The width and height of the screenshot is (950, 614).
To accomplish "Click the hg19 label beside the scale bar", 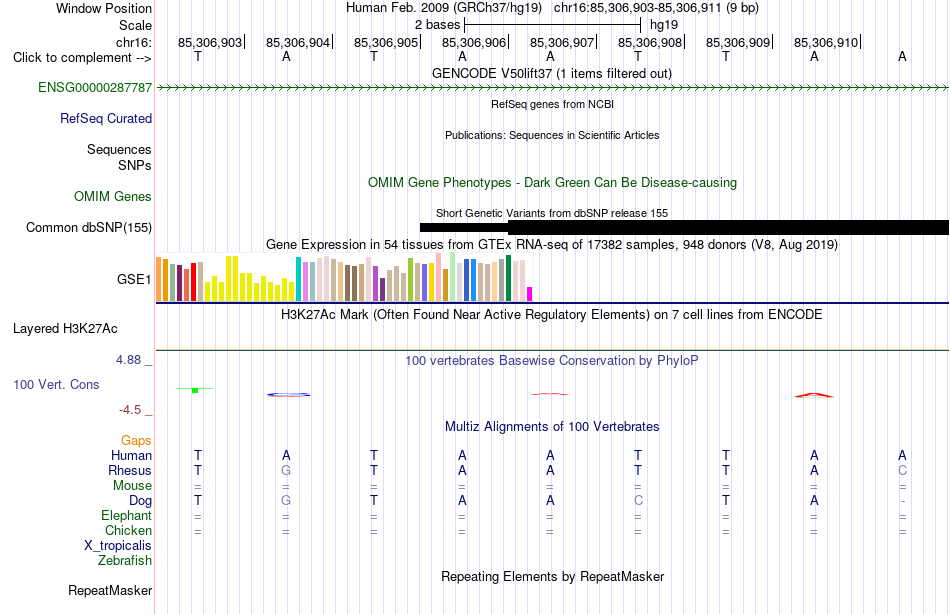I will click(663, 25).
